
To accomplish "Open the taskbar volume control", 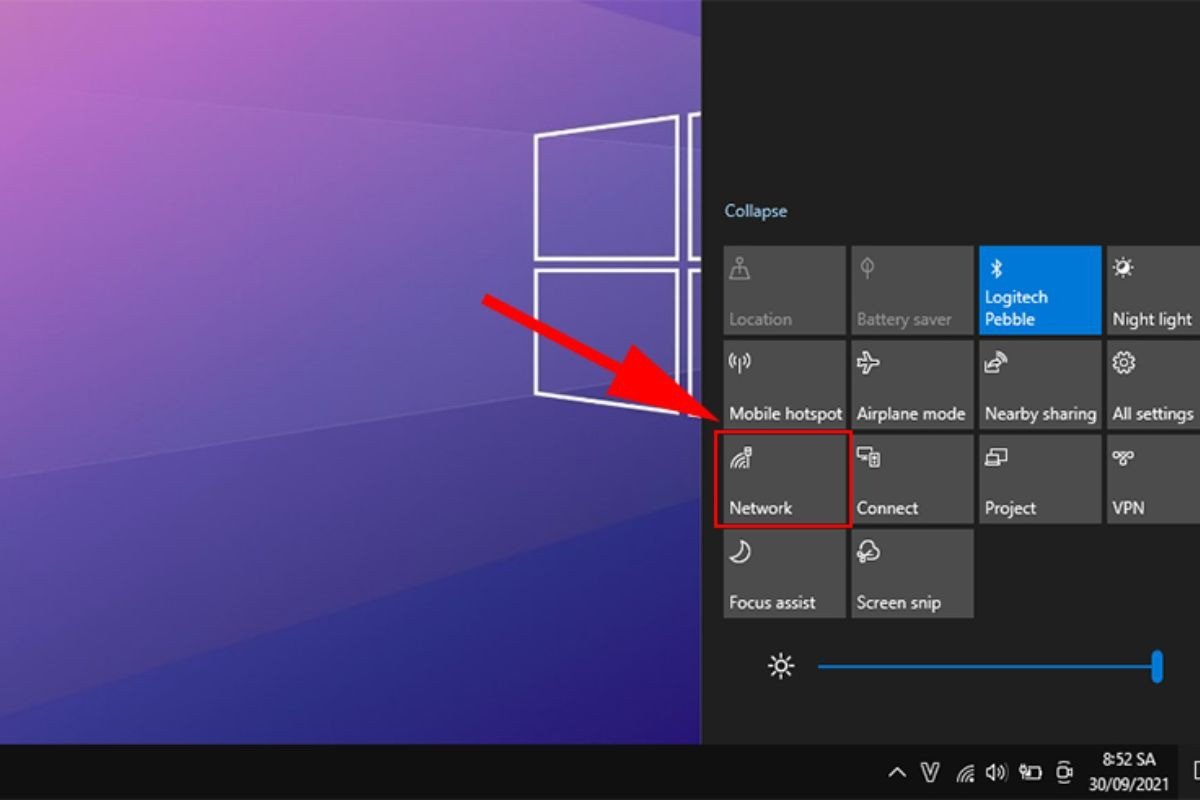I will [x=996, y=772].
